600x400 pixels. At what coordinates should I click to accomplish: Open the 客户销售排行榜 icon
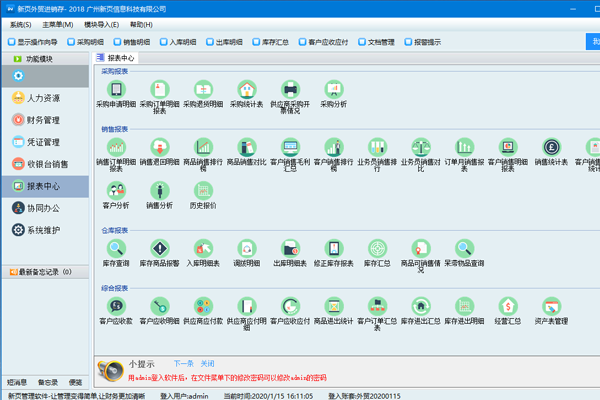click(x=334, y=147)
